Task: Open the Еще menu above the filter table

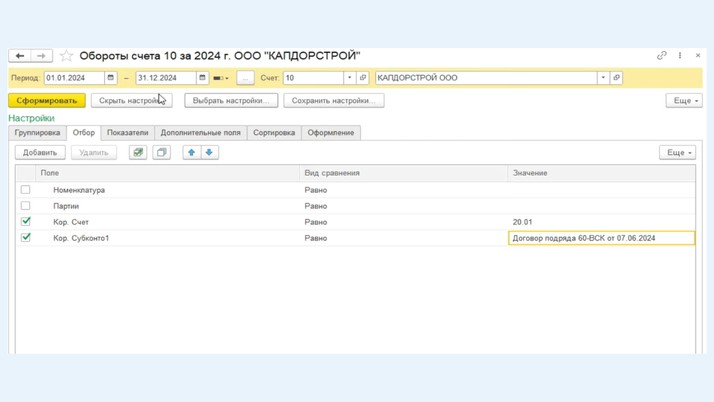Action: (x=677, y=153)
